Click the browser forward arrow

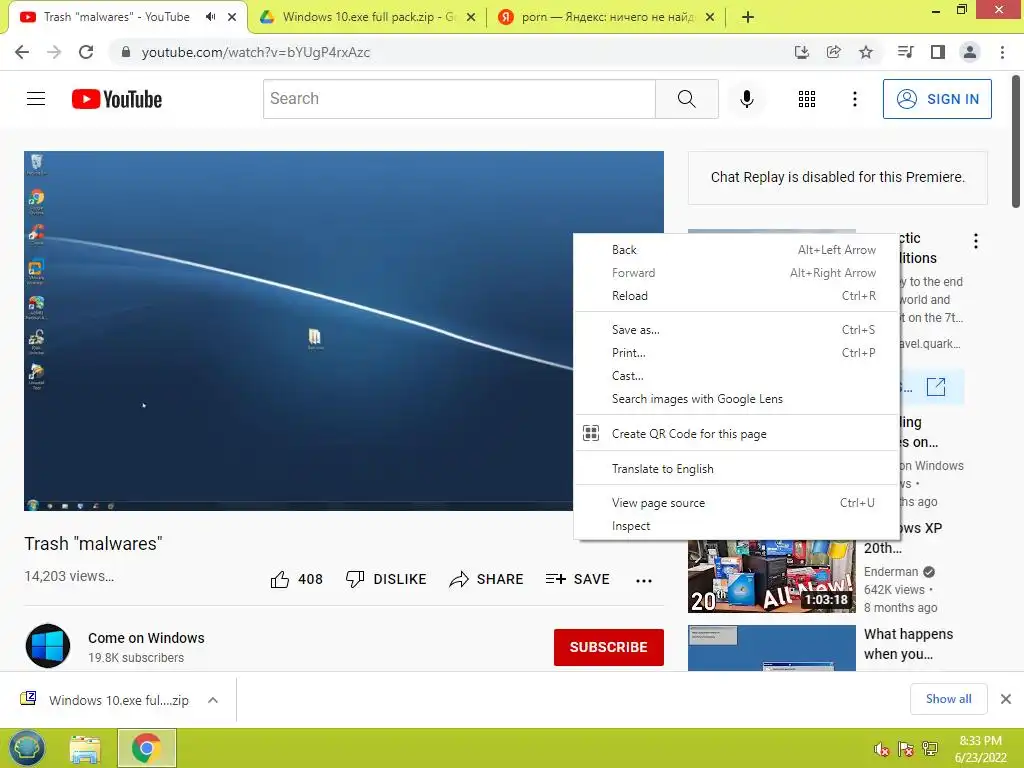point(54,52)
